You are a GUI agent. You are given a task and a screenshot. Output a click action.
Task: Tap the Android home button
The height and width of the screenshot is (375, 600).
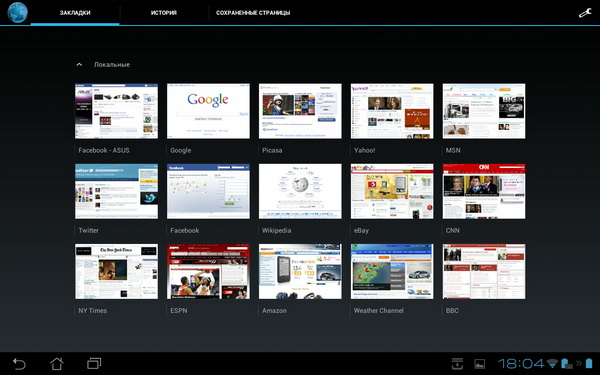point(57,363)
